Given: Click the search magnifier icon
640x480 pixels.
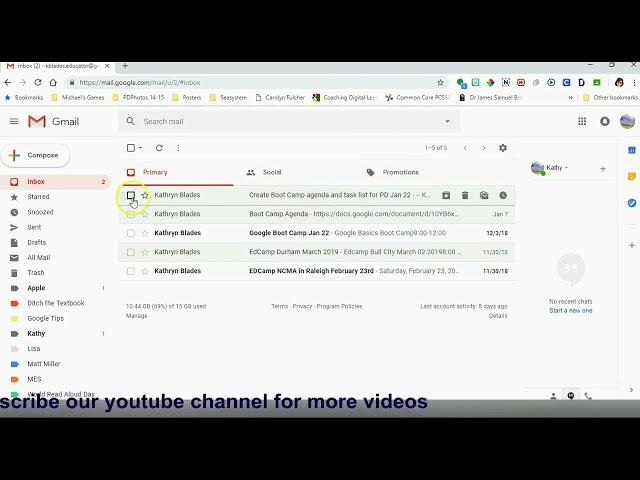Looking at the screenshot, I should tap(131, 121).
